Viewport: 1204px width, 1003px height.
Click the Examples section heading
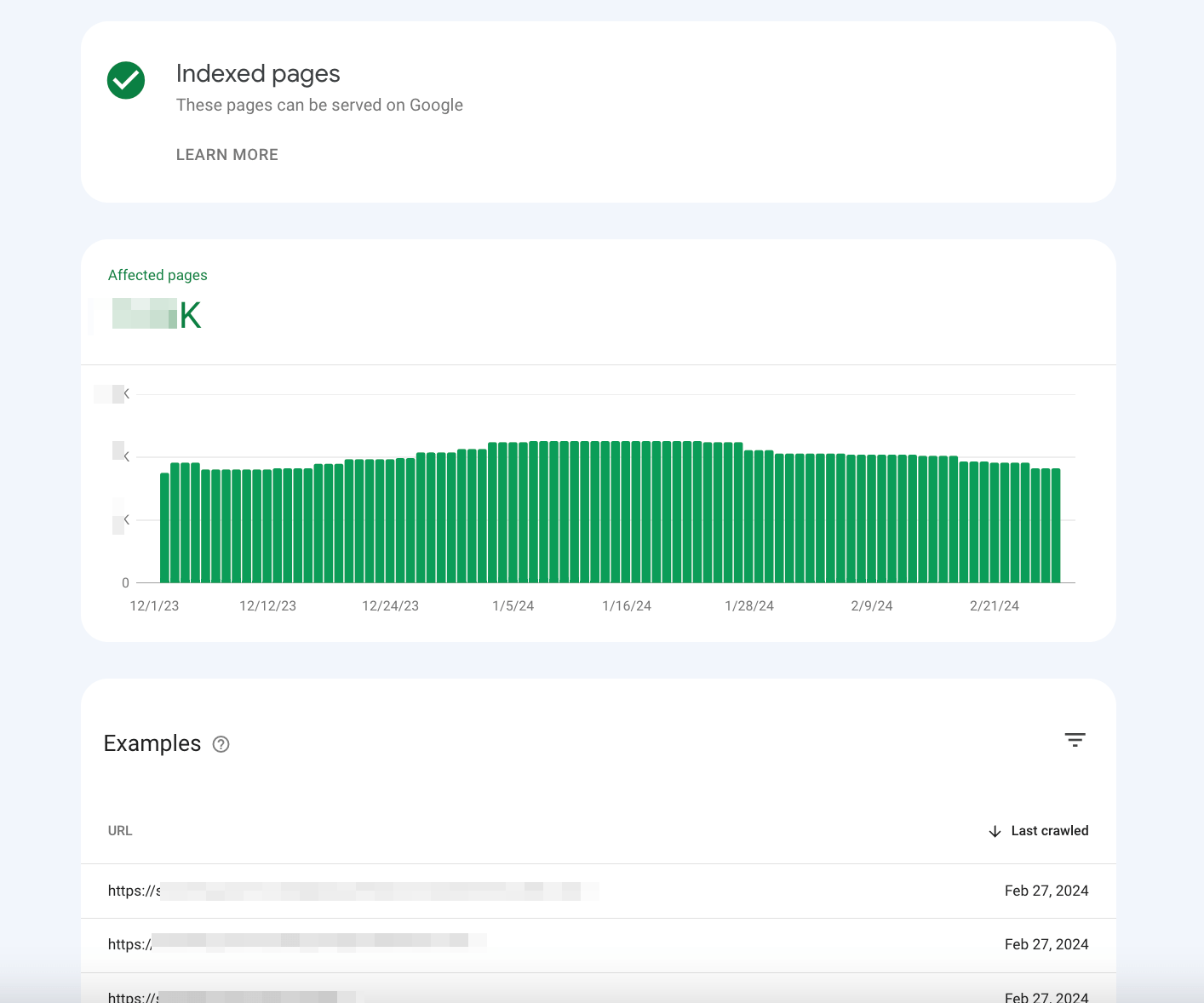pyautogui.click(x=152, y=743)
